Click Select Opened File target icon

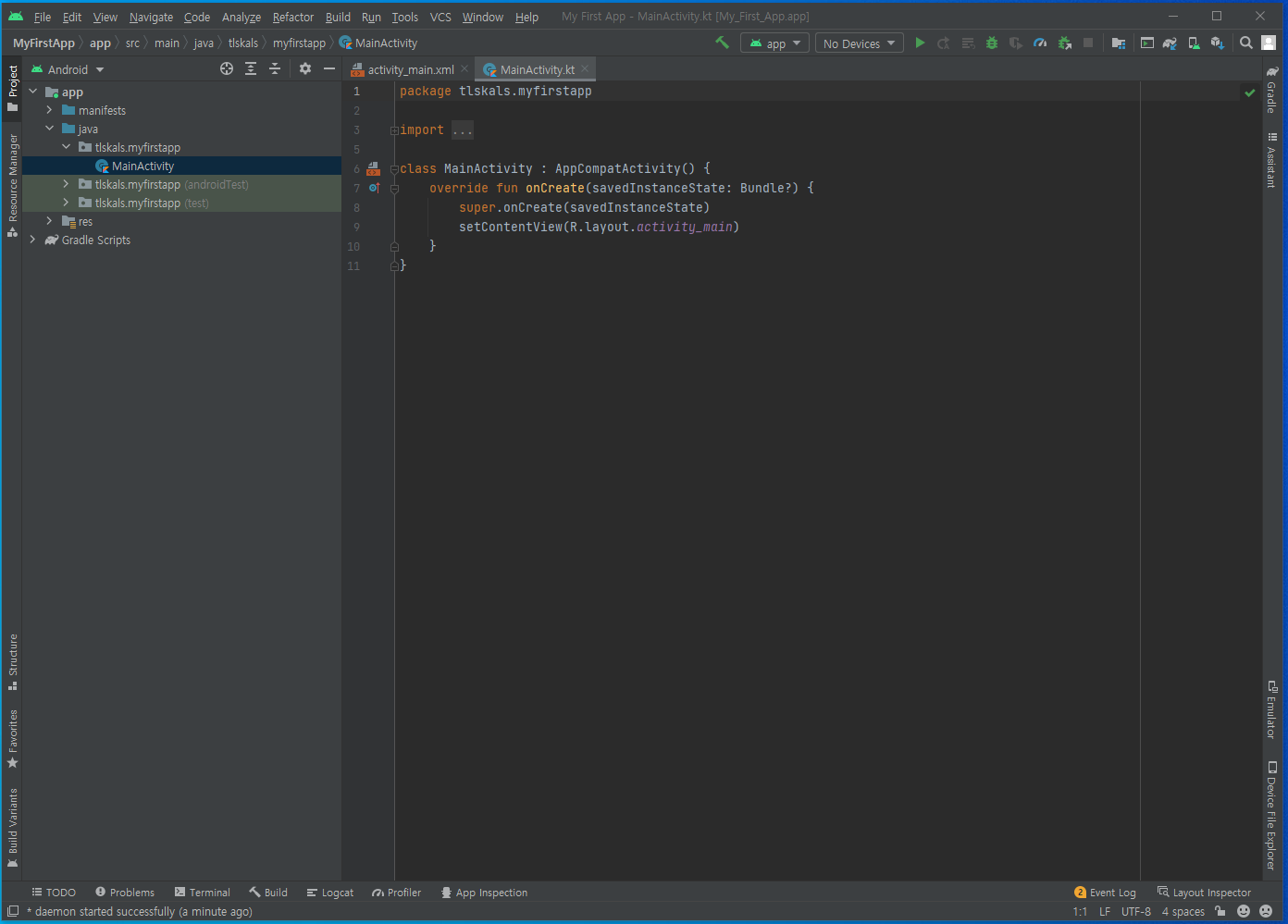[x=227, y=68]
